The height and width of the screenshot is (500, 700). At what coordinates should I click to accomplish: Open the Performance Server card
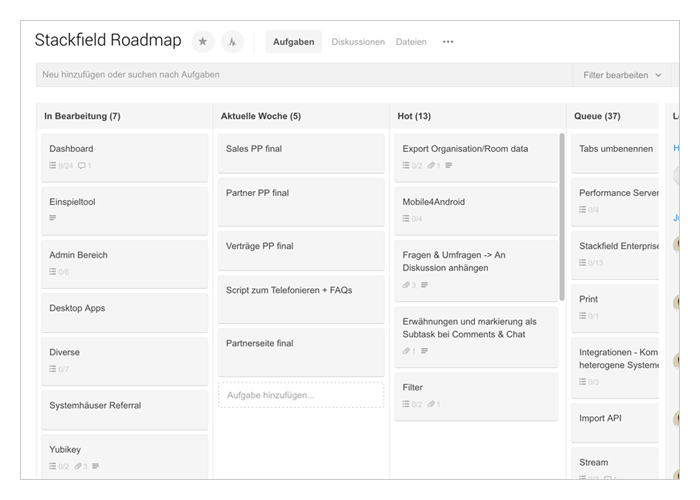coord(615,202)
